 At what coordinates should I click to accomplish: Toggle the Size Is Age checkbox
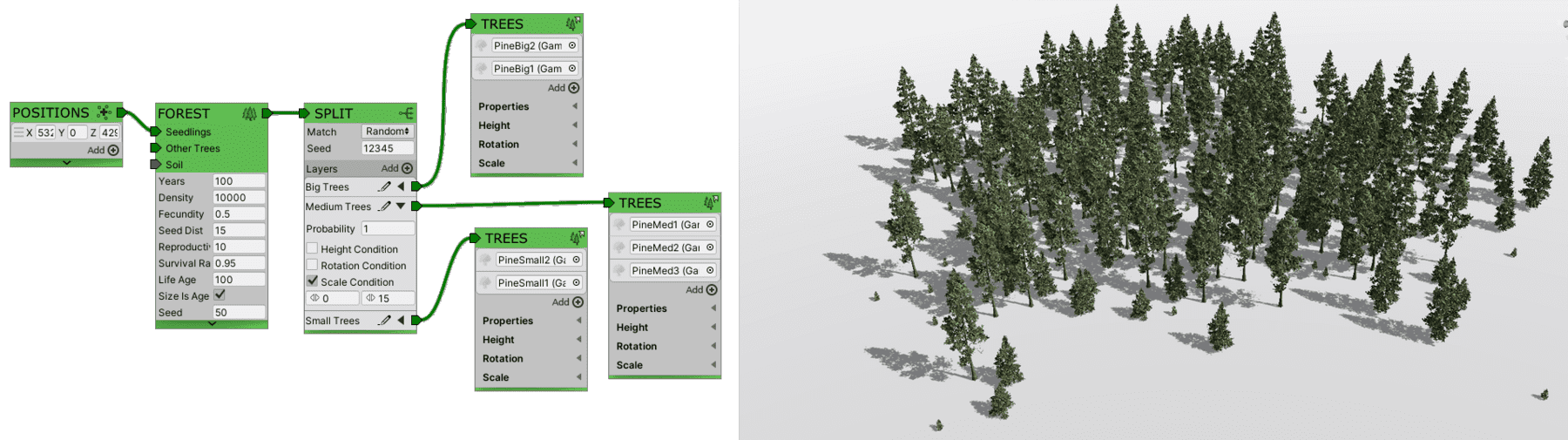coord(220,295)
